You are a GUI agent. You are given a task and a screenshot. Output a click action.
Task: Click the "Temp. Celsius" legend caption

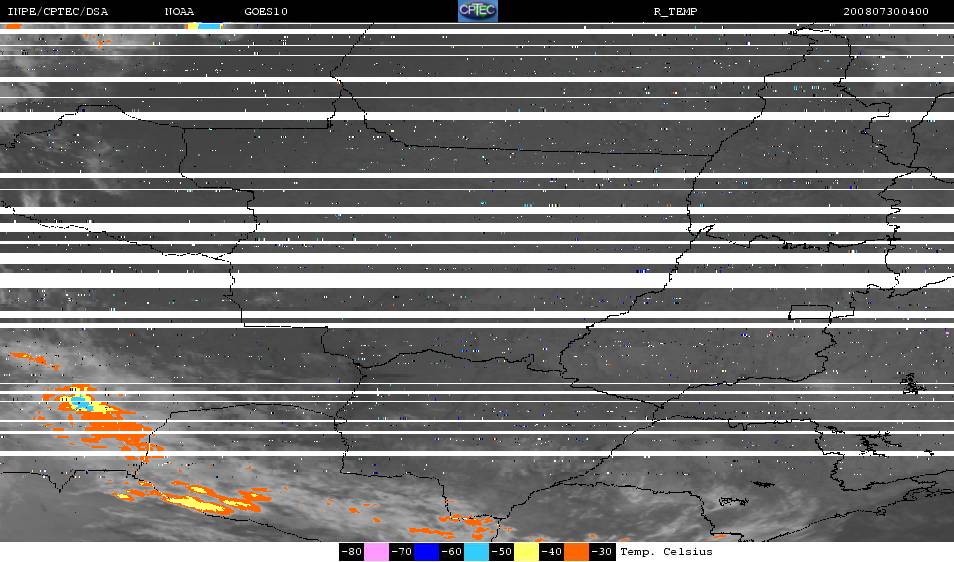666,552
